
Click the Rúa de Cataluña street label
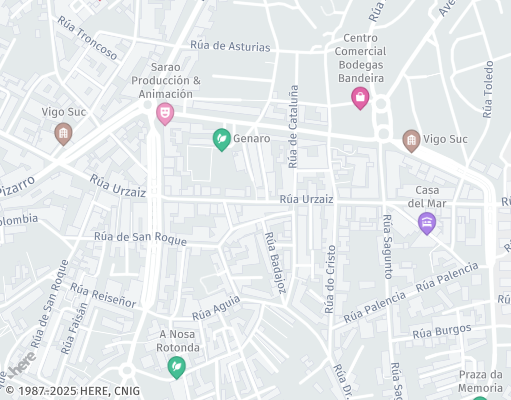coord(293,127)
